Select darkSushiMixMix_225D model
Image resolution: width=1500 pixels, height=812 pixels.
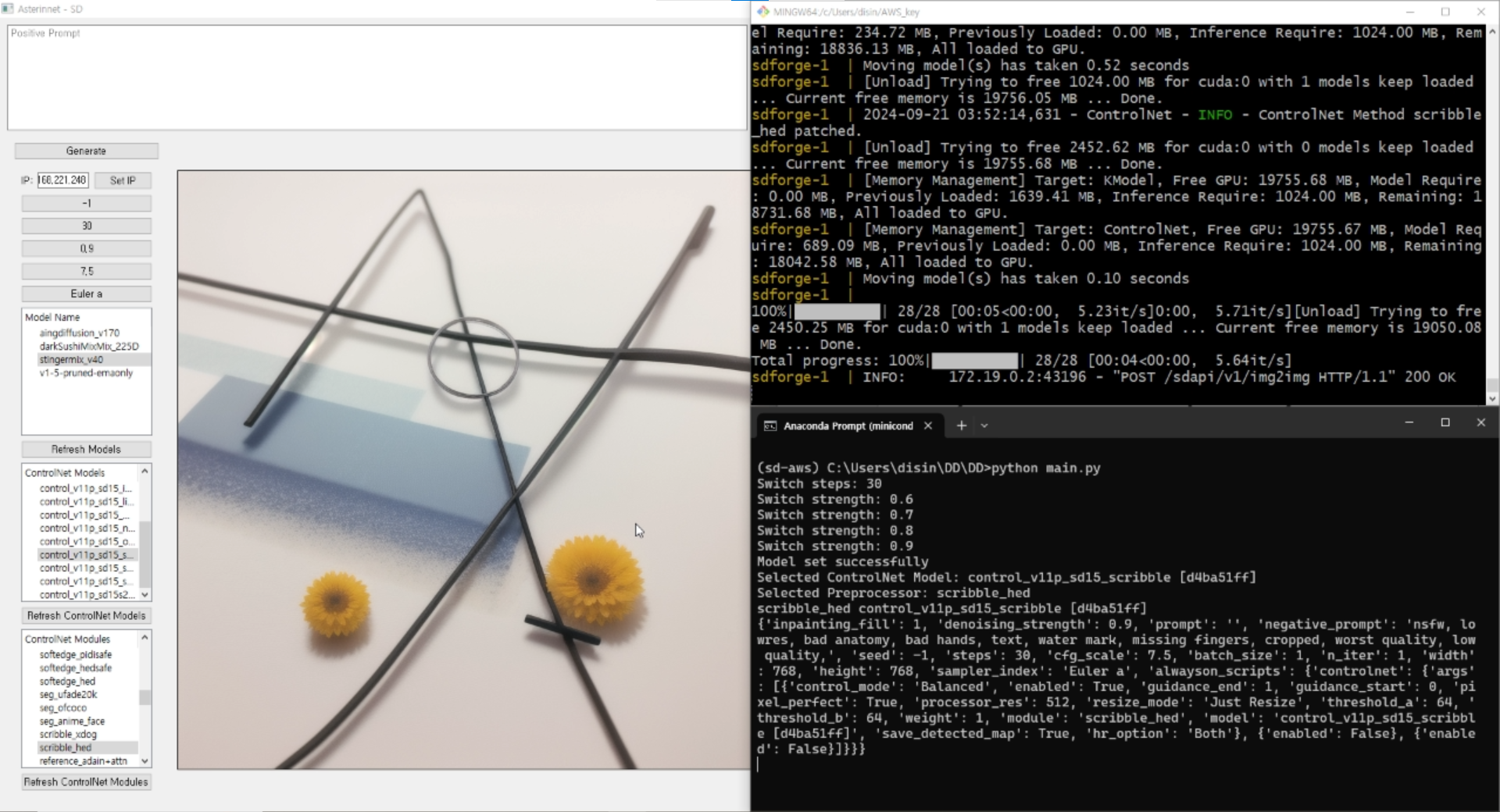coord(89,346)
